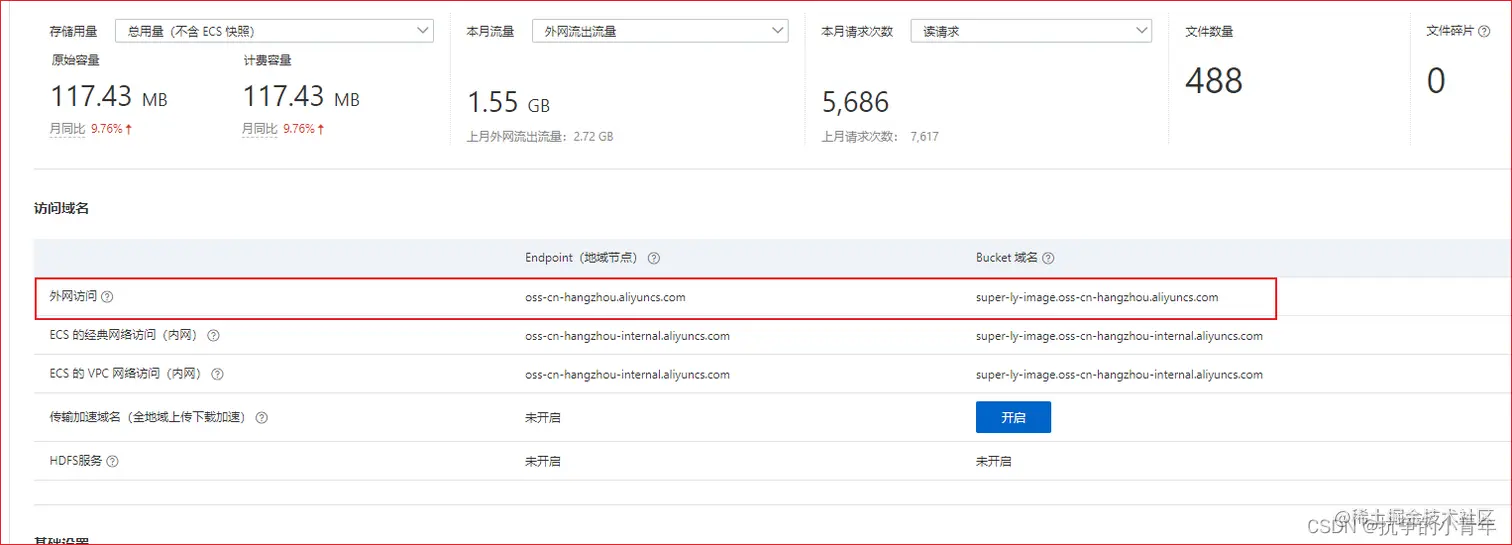The width and height of the screenshot is (1512, 545).
Task: Click the 原始容量 117.43 MB value
Action: pyautogui.click(x=109, y=97)
